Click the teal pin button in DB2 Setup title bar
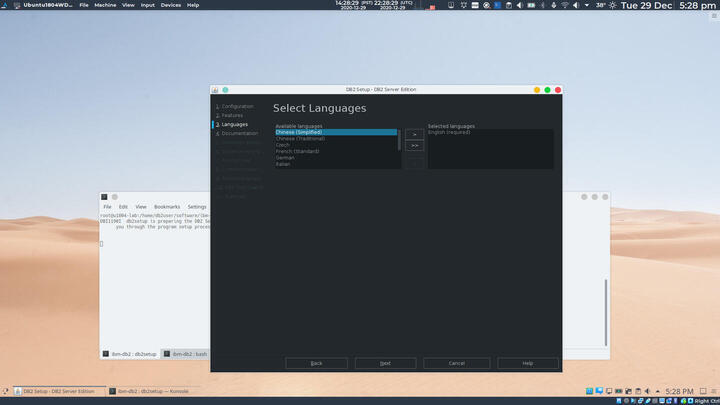The height and width of the screenshot is (405, 720). (x=225, y=90)
